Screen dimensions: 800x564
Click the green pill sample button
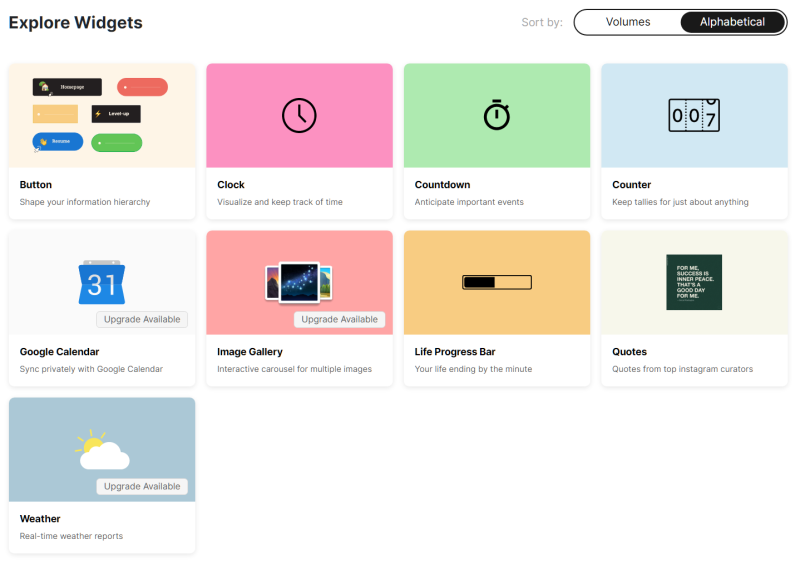pos(116,143)
